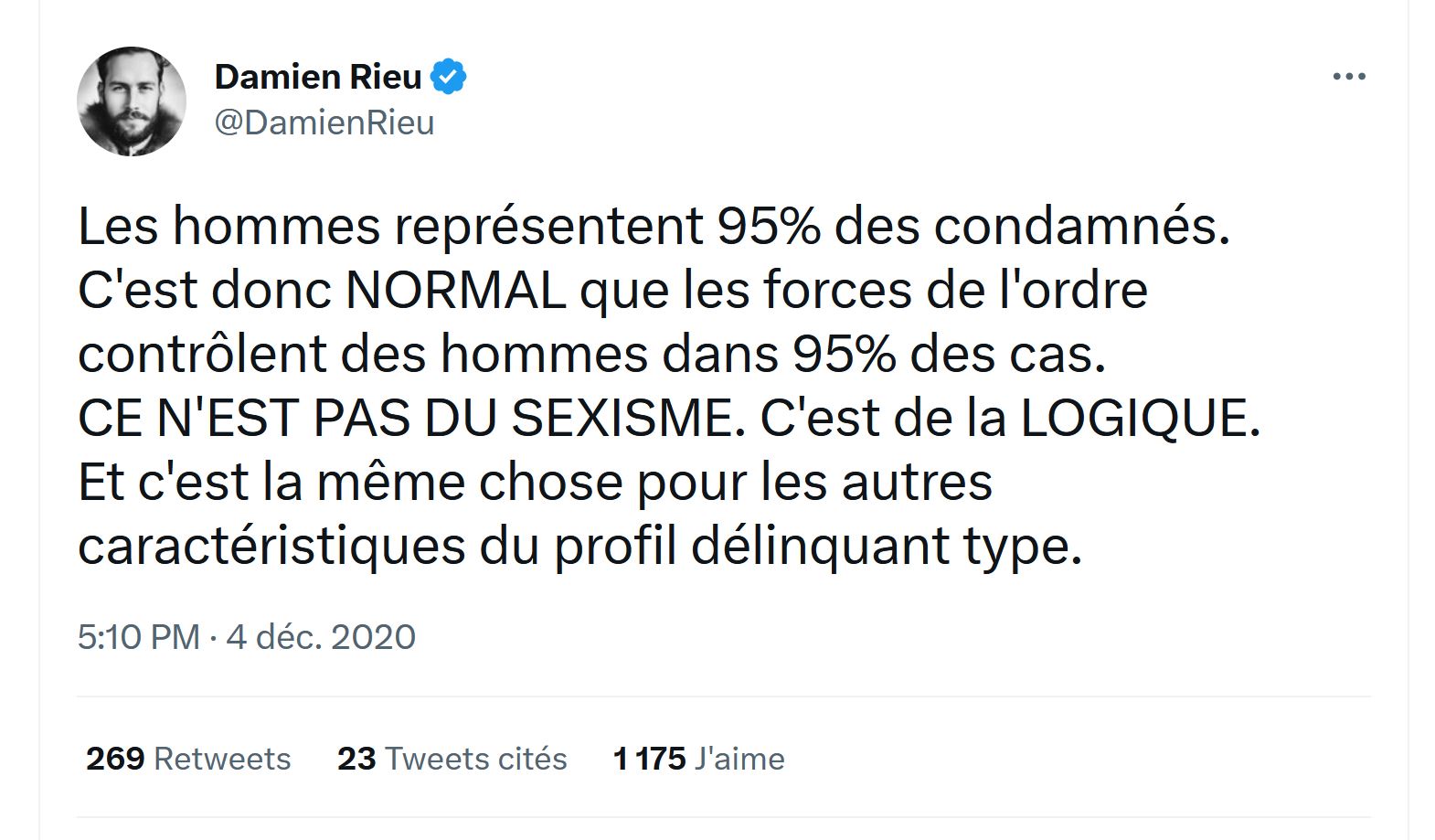Click the 23 quoted tweets count number
The height and width of the screenshot is (840, 1435).
pos(356,759)
